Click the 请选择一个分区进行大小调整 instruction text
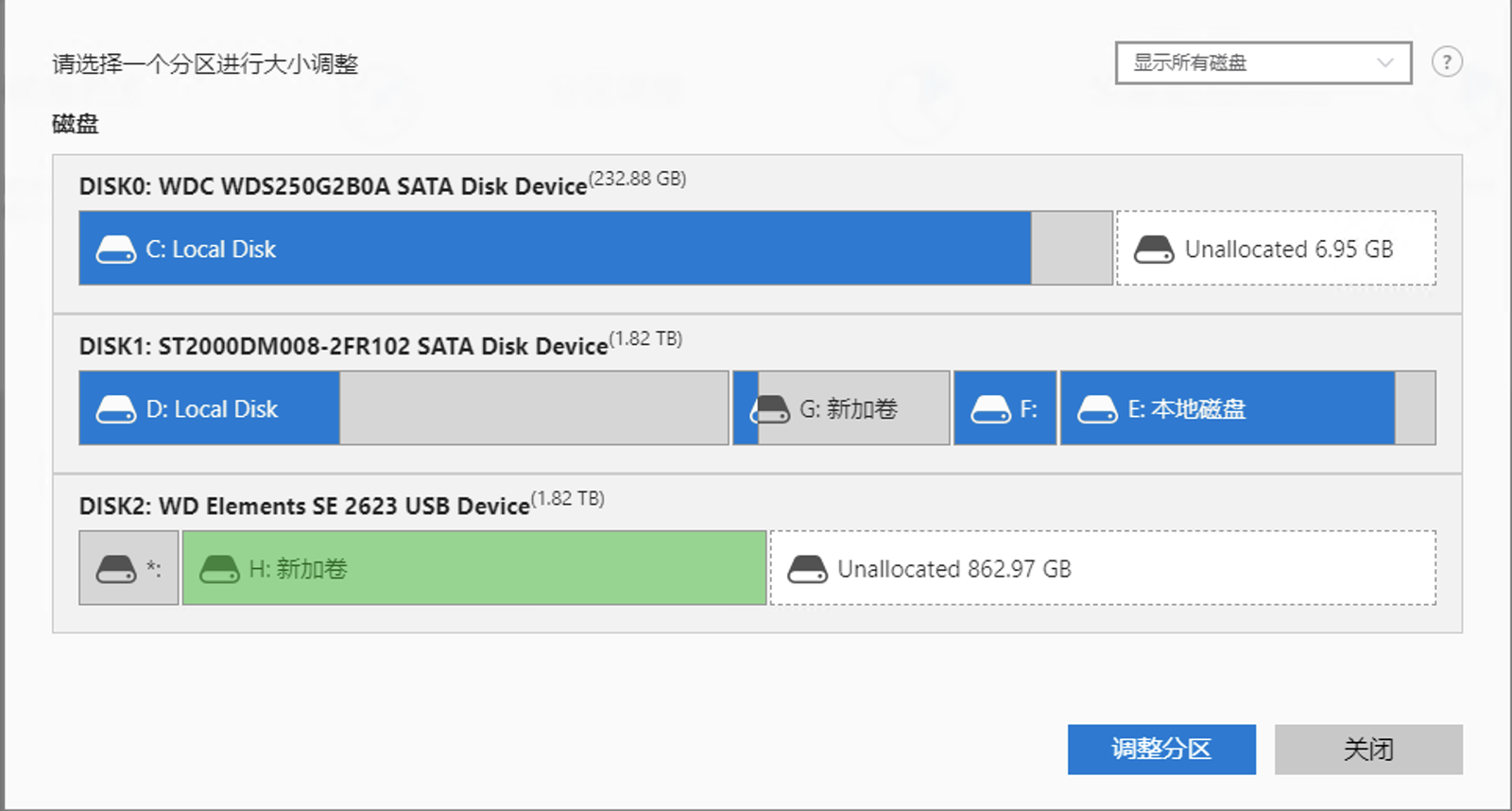 (205, 63)
